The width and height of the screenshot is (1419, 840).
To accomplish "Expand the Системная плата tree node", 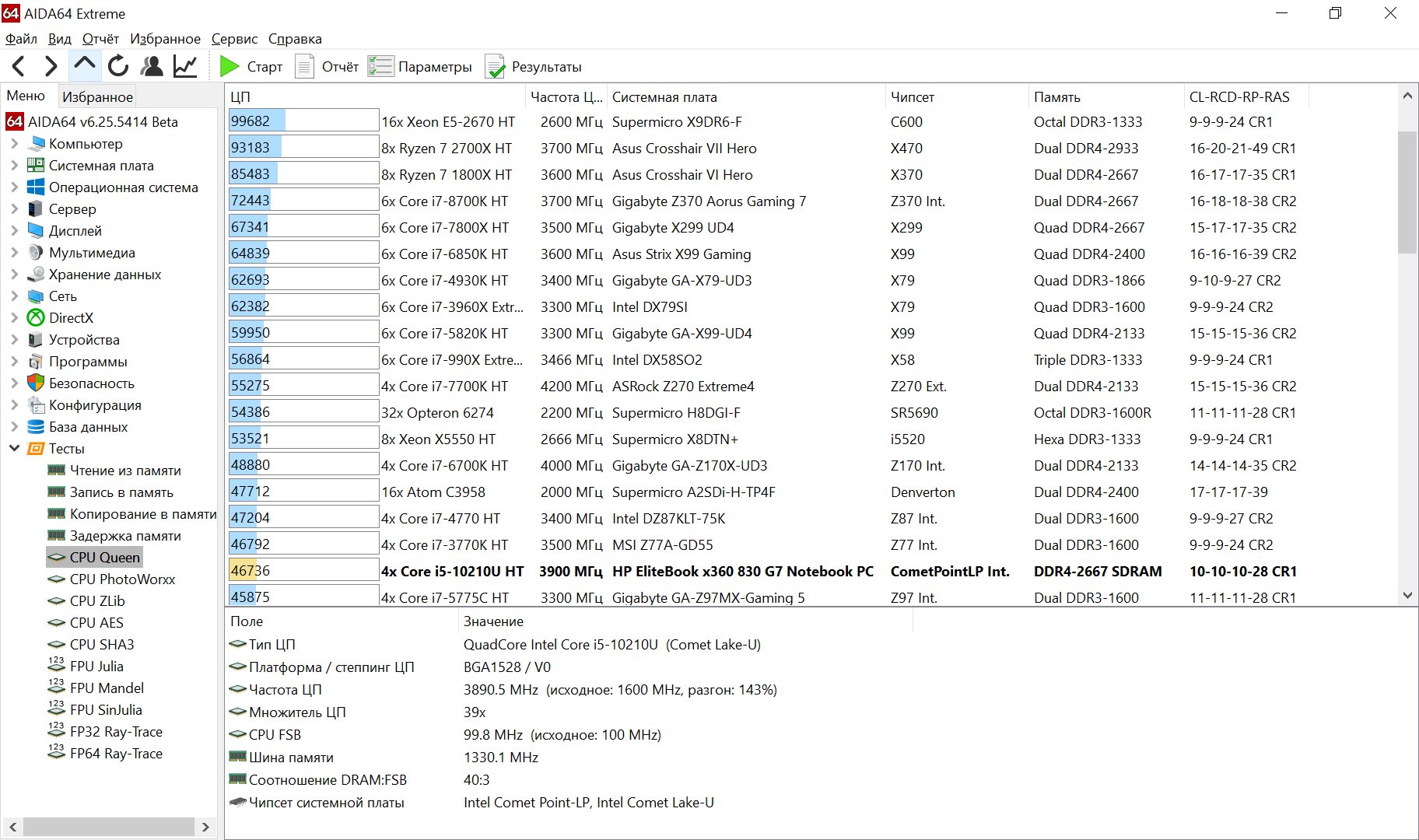I will [14, 166].
